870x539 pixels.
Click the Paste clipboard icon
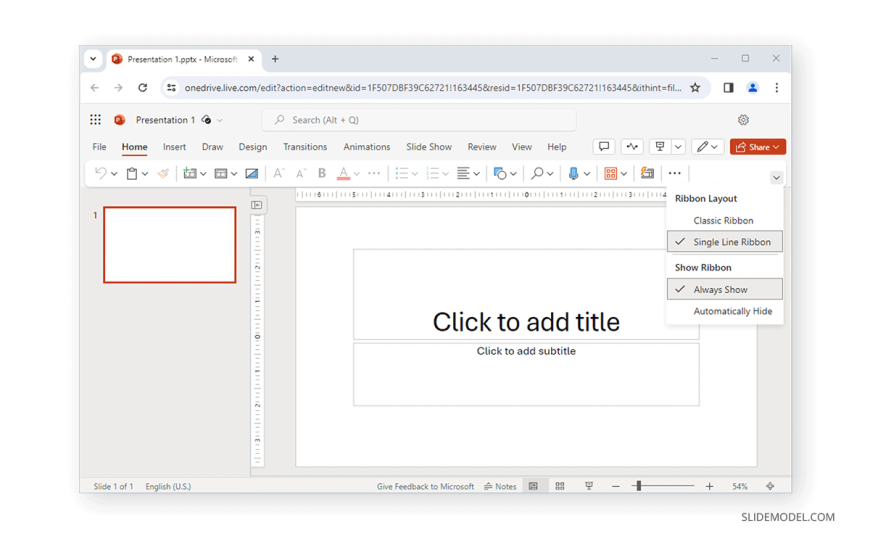(x=131, y=174)
